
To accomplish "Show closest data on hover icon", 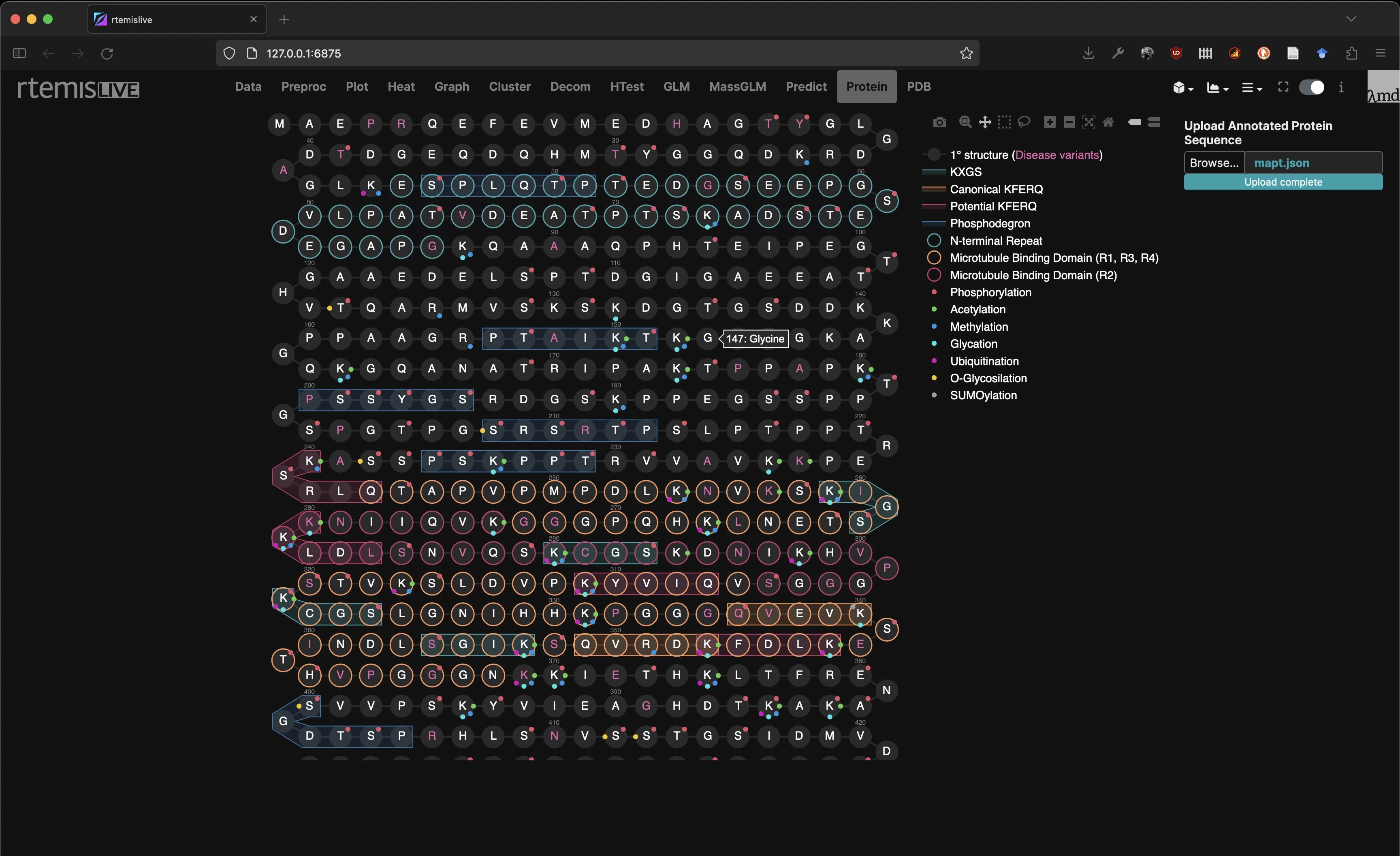I will (1135, 122).
